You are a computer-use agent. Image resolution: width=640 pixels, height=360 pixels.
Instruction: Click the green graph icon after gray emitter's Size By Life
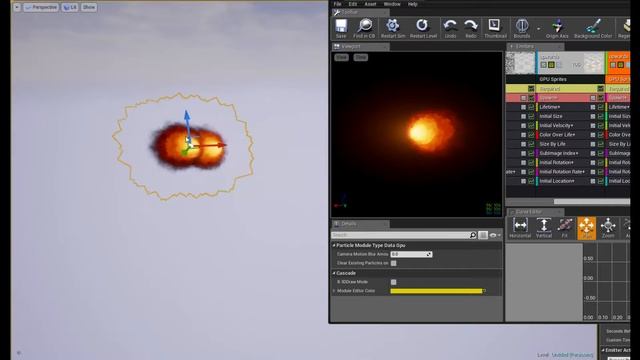point(601,144)
